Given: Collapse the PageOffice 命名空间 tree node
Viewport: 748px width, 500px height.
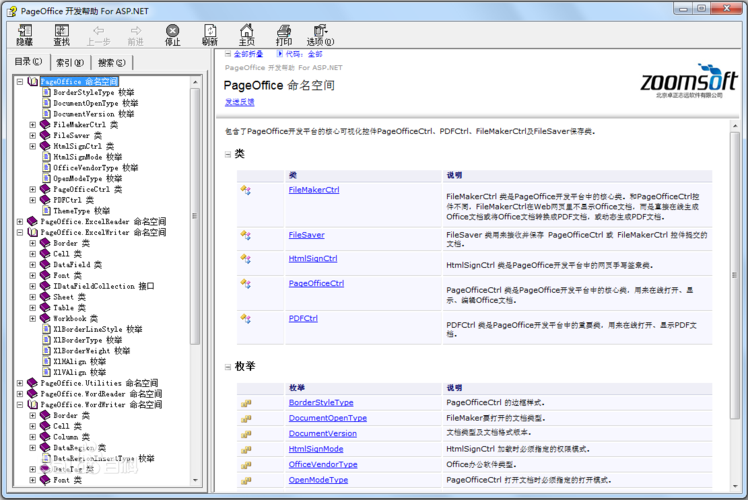Looking at the screenshot, I should (x=20, y=82).
